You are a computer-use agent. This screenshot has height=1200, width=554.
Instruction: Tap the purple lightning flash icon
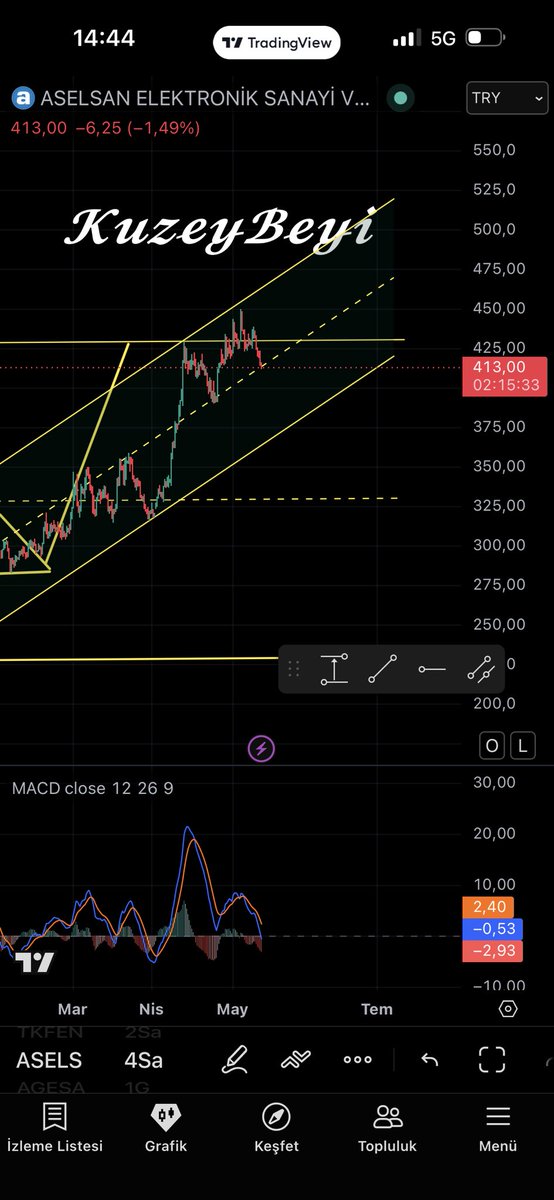click(x=261, y=748)
